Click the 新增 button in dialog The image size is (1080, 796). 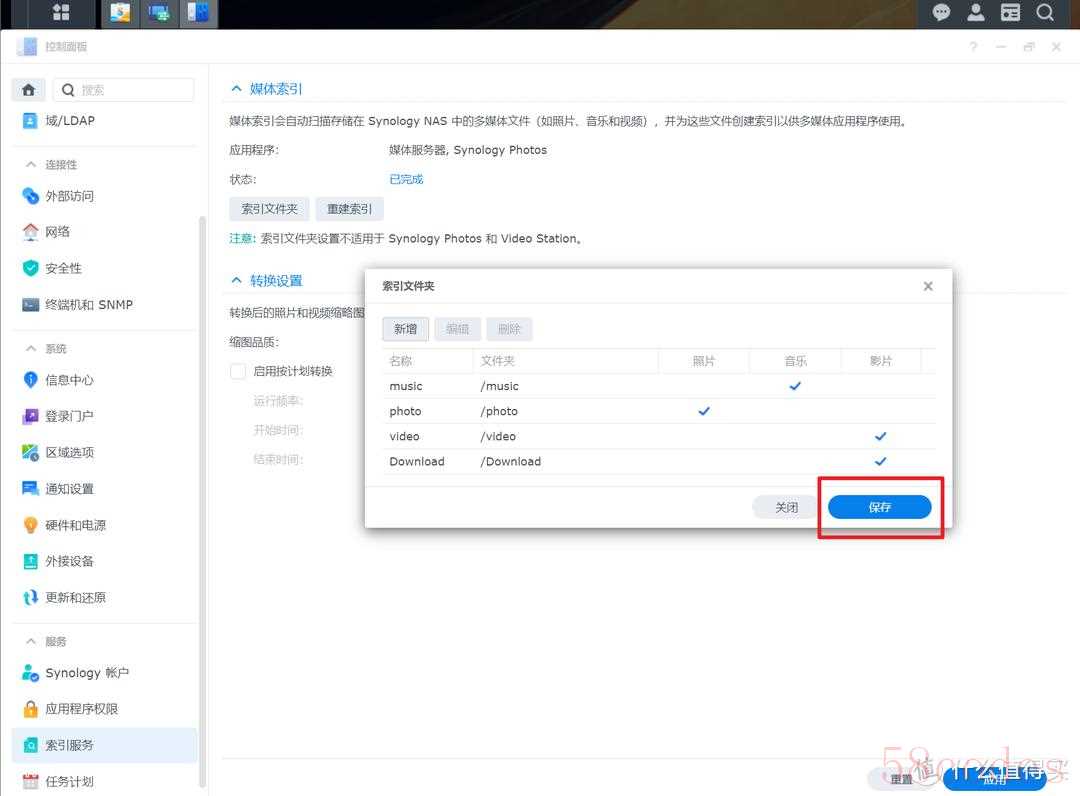406,329
